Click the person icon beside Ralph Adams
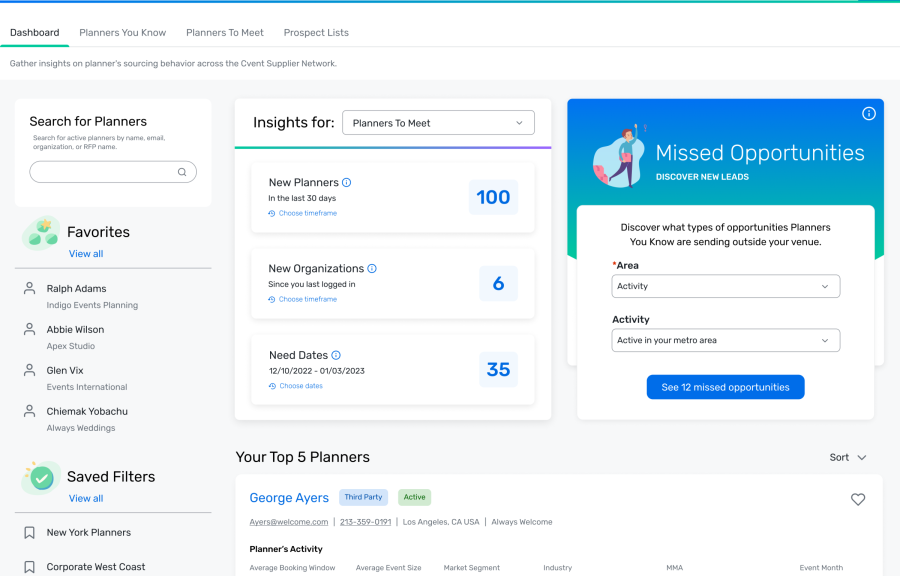This screenshot has width=900, height=576. pyautogui.click(x=28, y=286)
